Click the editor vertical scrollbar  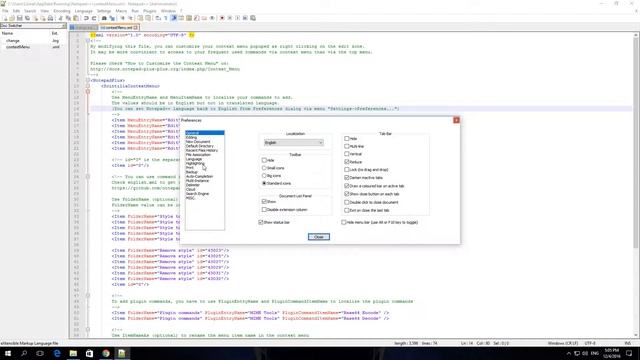[x=636, y=185]
